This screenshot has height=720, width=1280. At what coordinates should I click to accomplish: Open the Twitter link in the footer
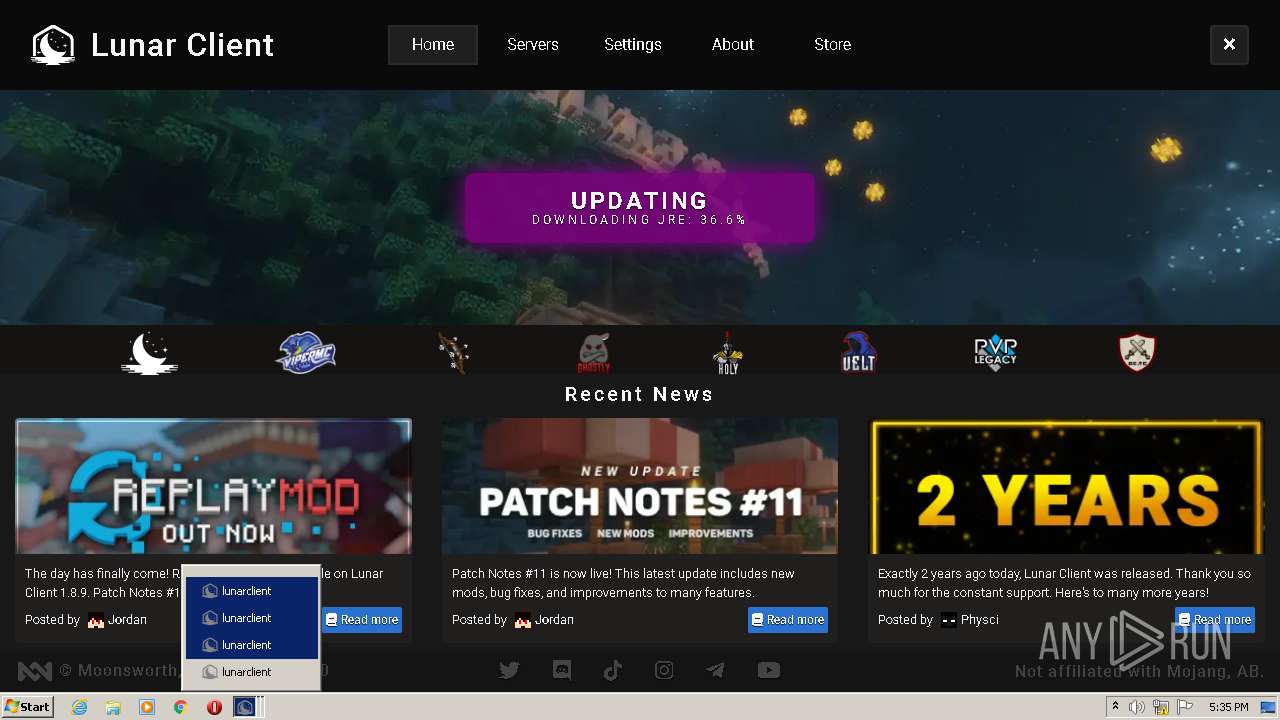[510, 671]
